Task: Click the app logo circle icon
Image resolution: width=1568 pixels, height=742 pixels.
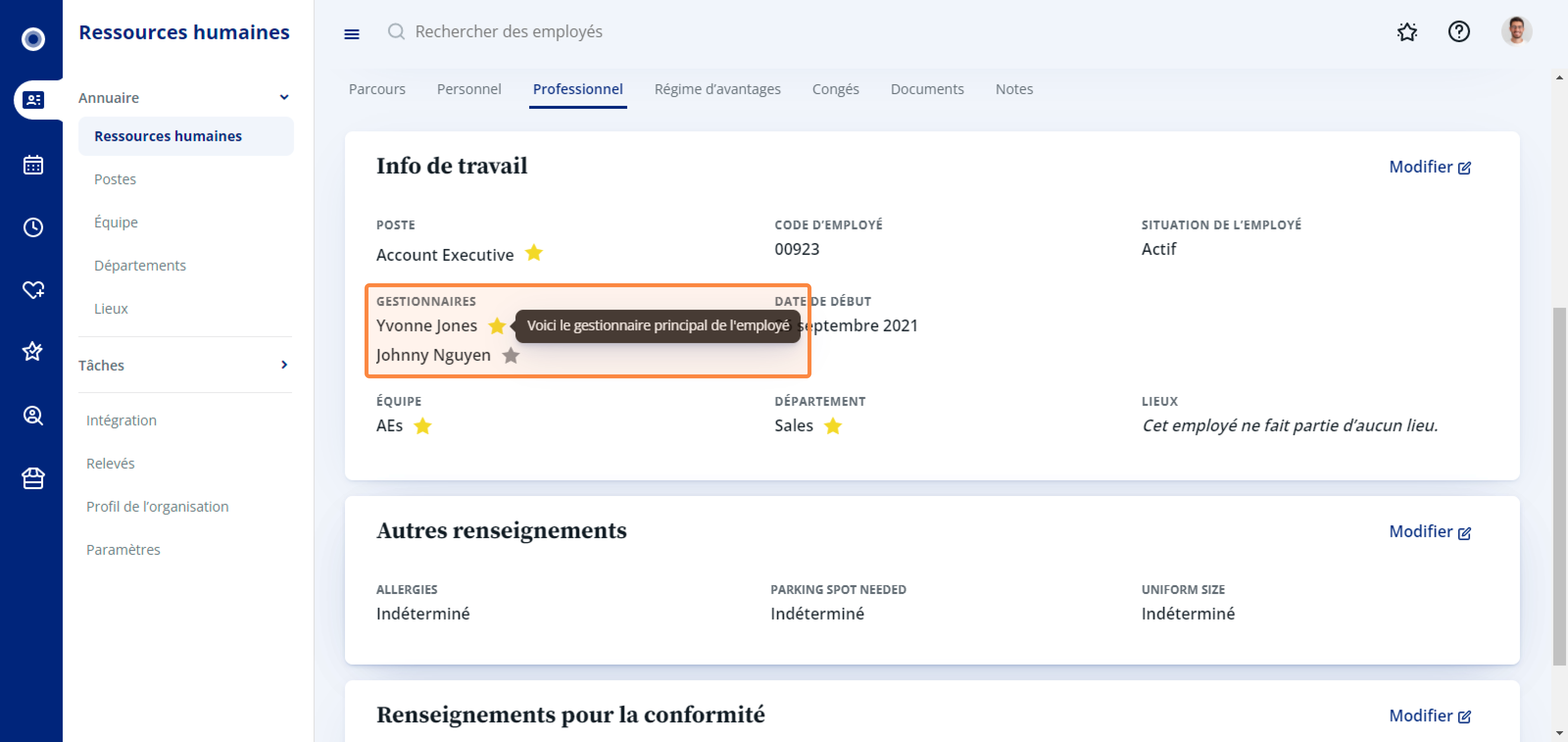Action: pos(33,39)
